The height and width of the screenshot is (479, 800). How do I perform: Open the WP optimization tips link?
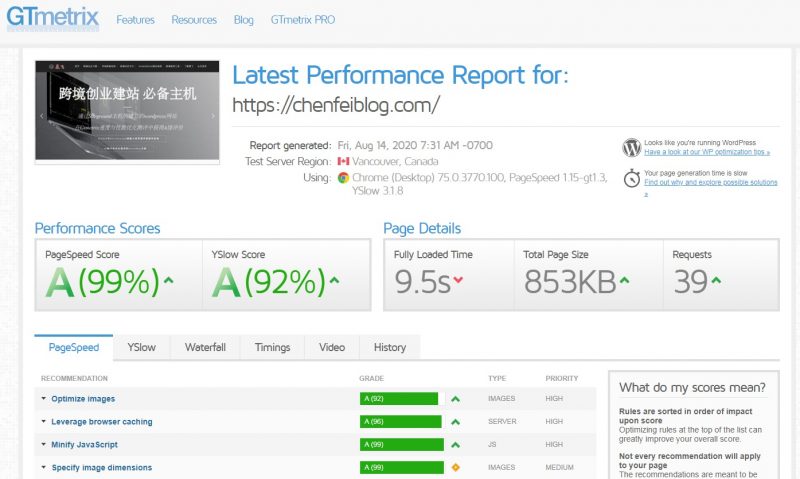click(x=707, y=152)
